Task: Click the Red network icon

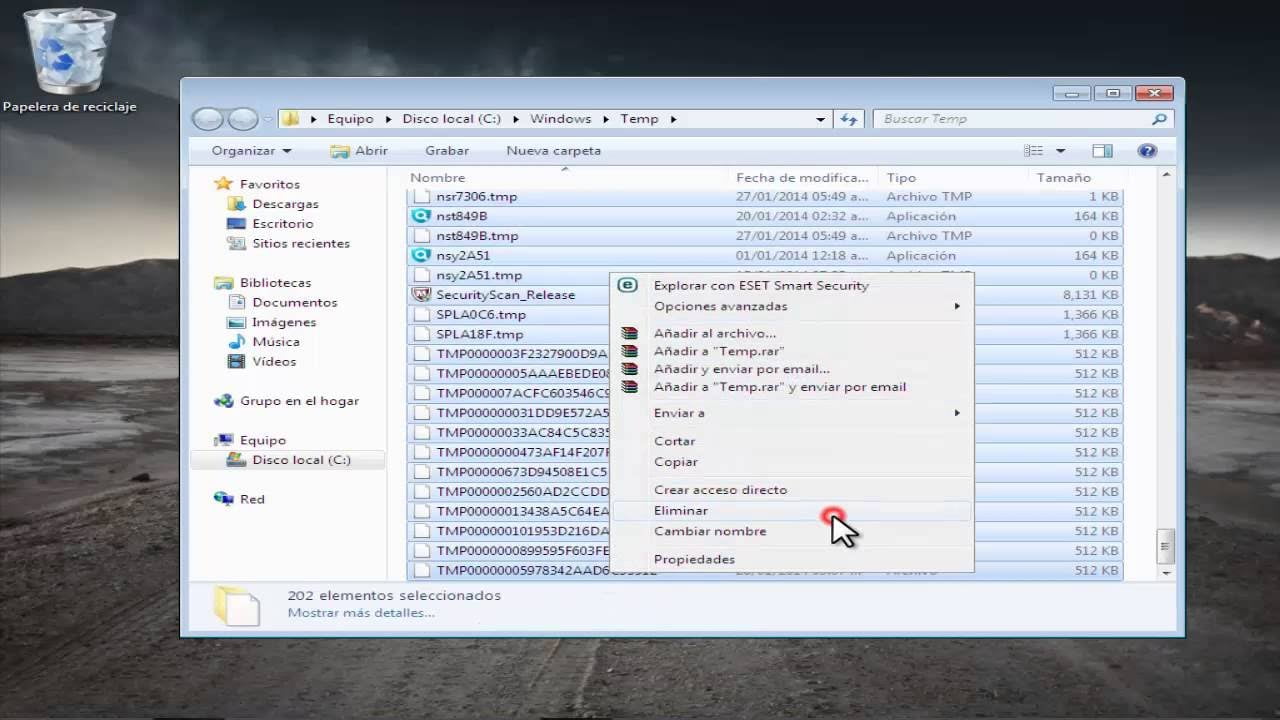Action: coord(224,499)
